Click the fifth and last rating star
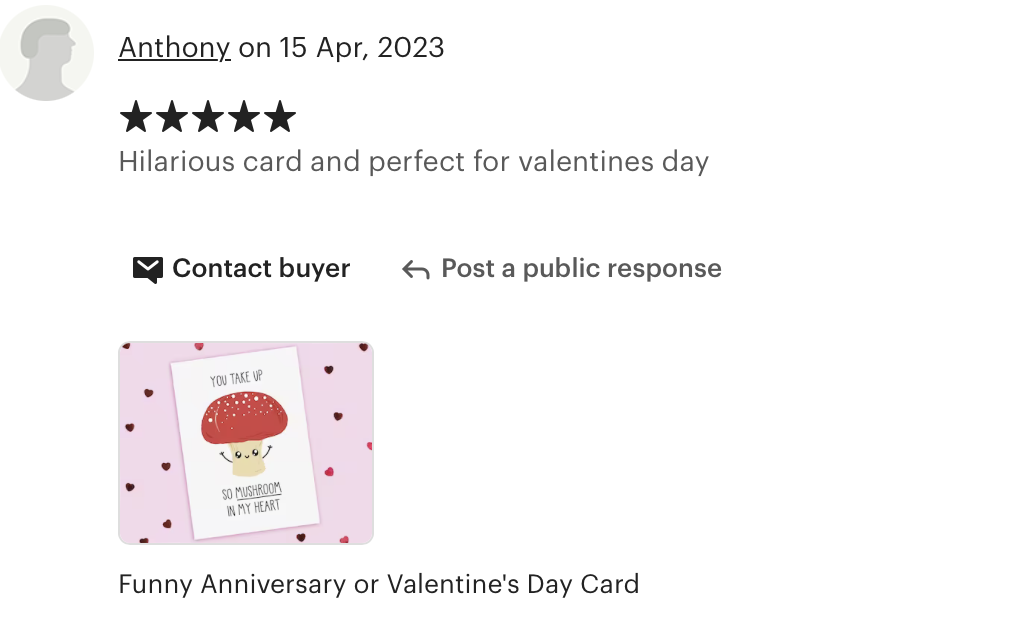The width and height of the screenshot is (1032, 620). point(280,116)
